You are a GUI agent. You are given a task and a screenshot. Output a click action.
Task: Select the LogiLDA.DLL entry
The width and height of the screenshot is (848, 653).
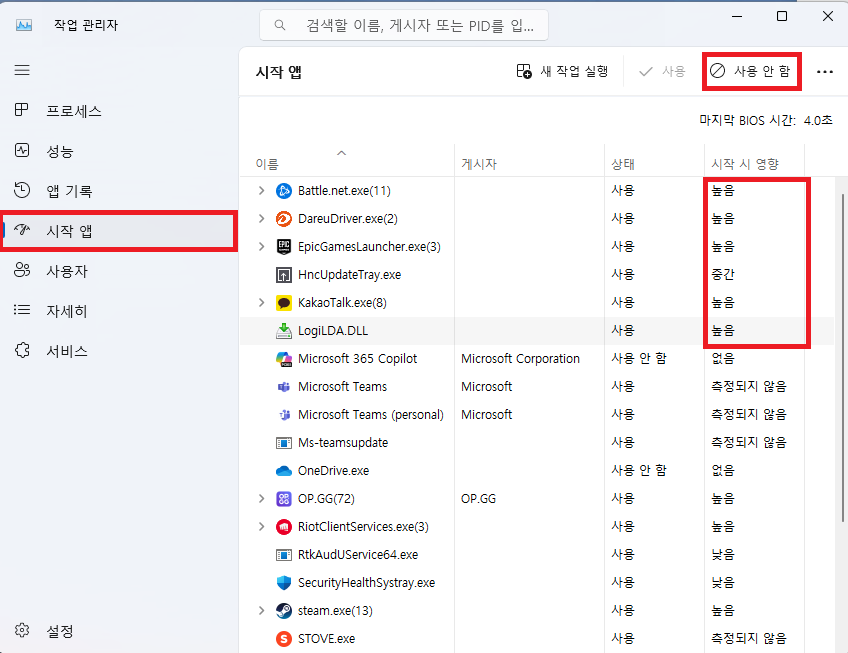pyautogui.click(x=333, y=331)
